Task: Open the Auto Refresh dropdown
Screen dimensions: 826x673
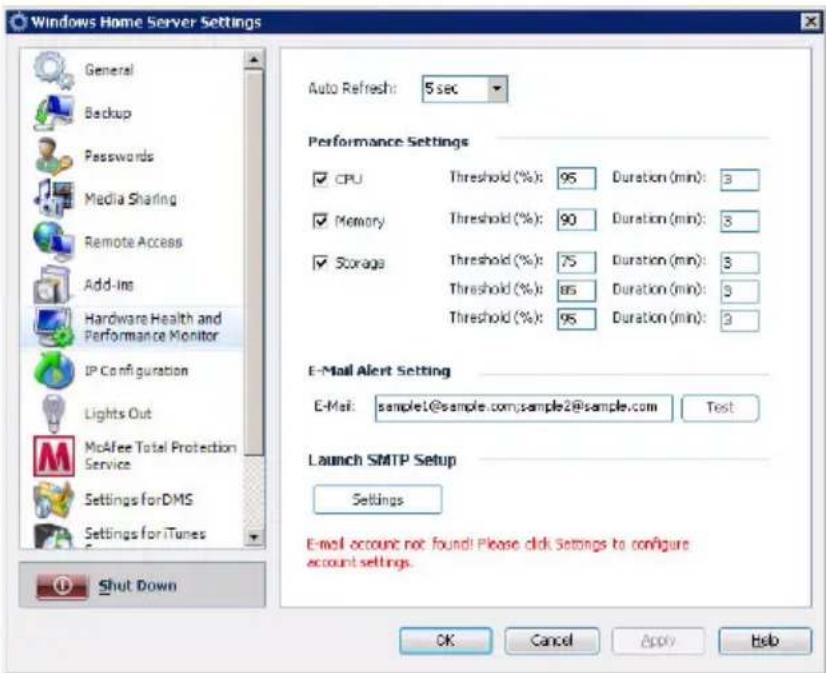Action: coord(496,88)
